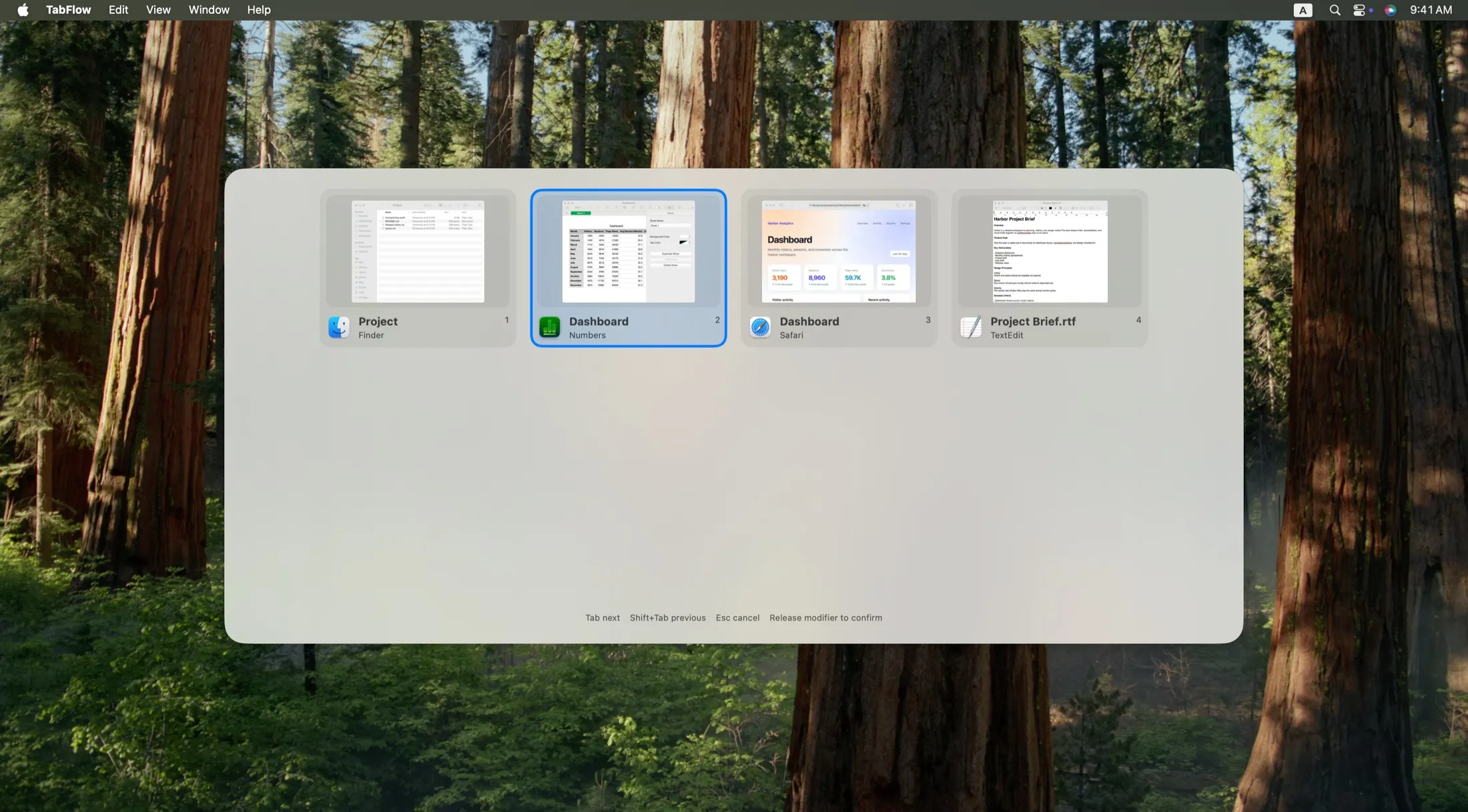Open the View menu
This screenshot has width=1468, height=812.
[x=158, y=10]
